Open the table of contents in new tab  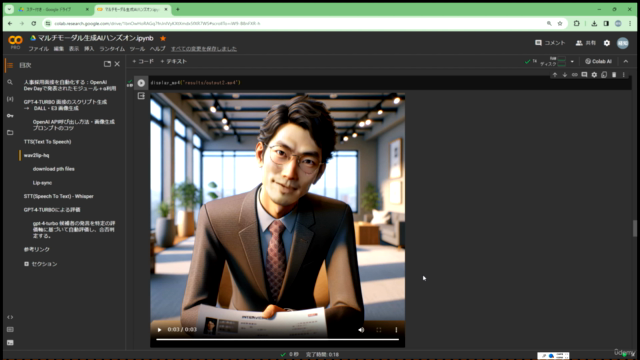pos(107,64)
